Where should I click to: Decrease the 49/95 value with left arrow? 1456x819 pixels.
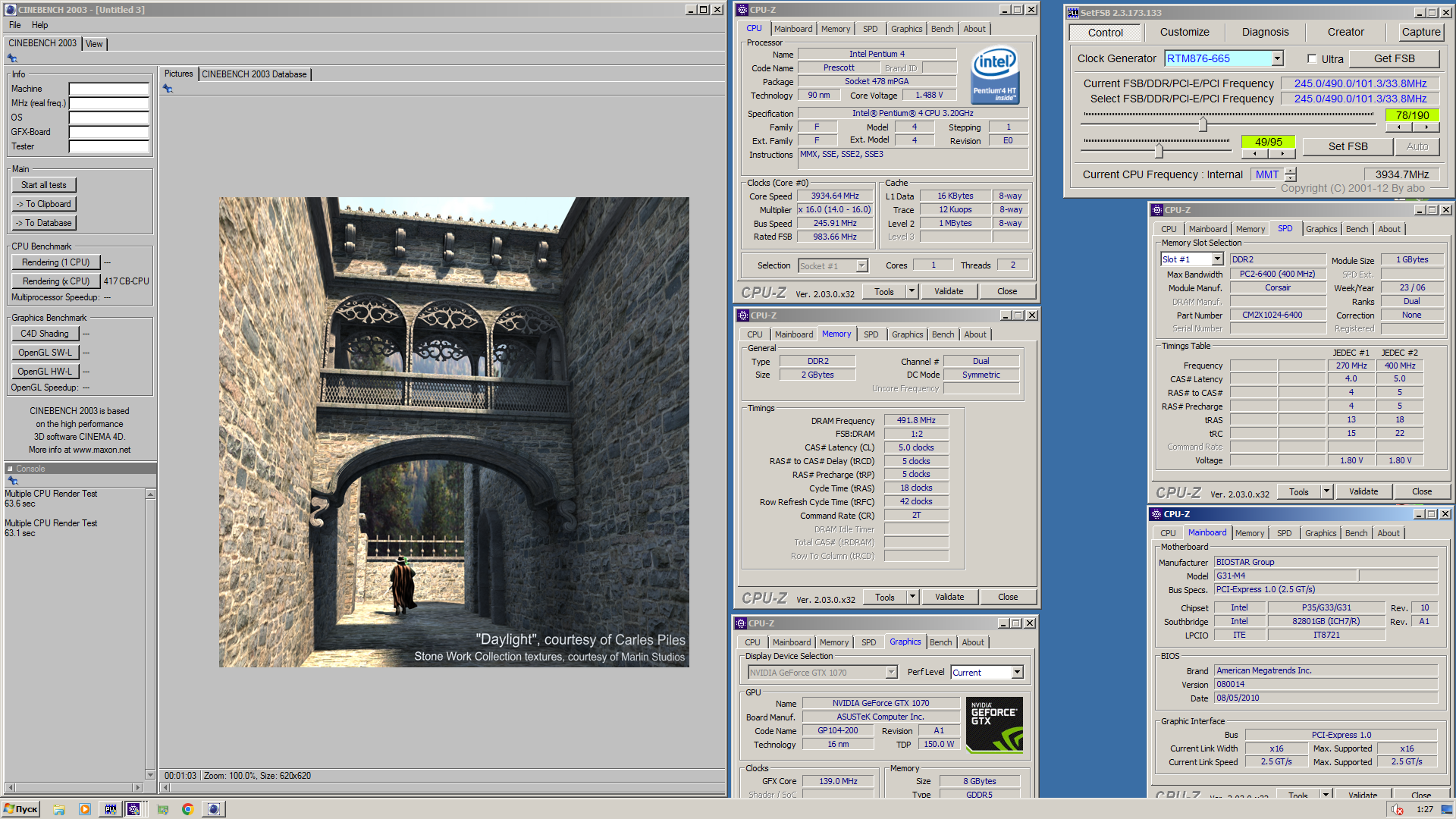(x=1255, y=154)
